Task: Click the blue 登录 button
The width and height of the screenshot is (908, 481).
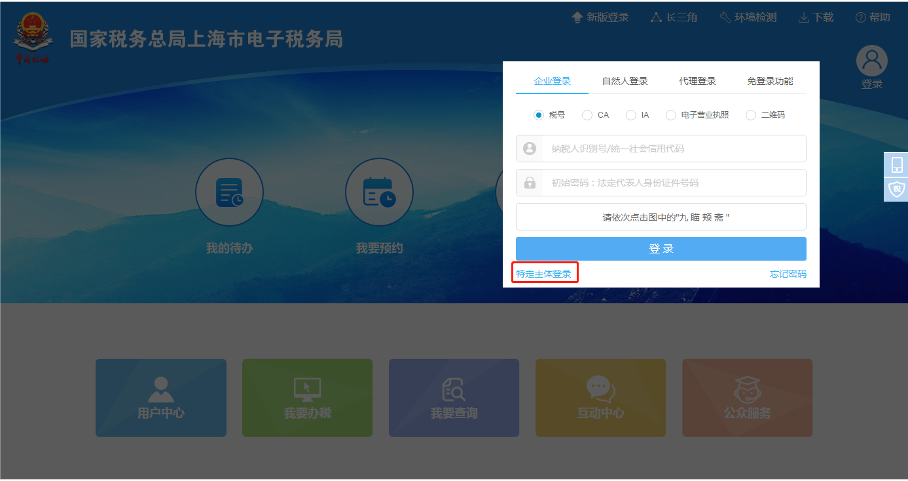Action: click(661, 249)
